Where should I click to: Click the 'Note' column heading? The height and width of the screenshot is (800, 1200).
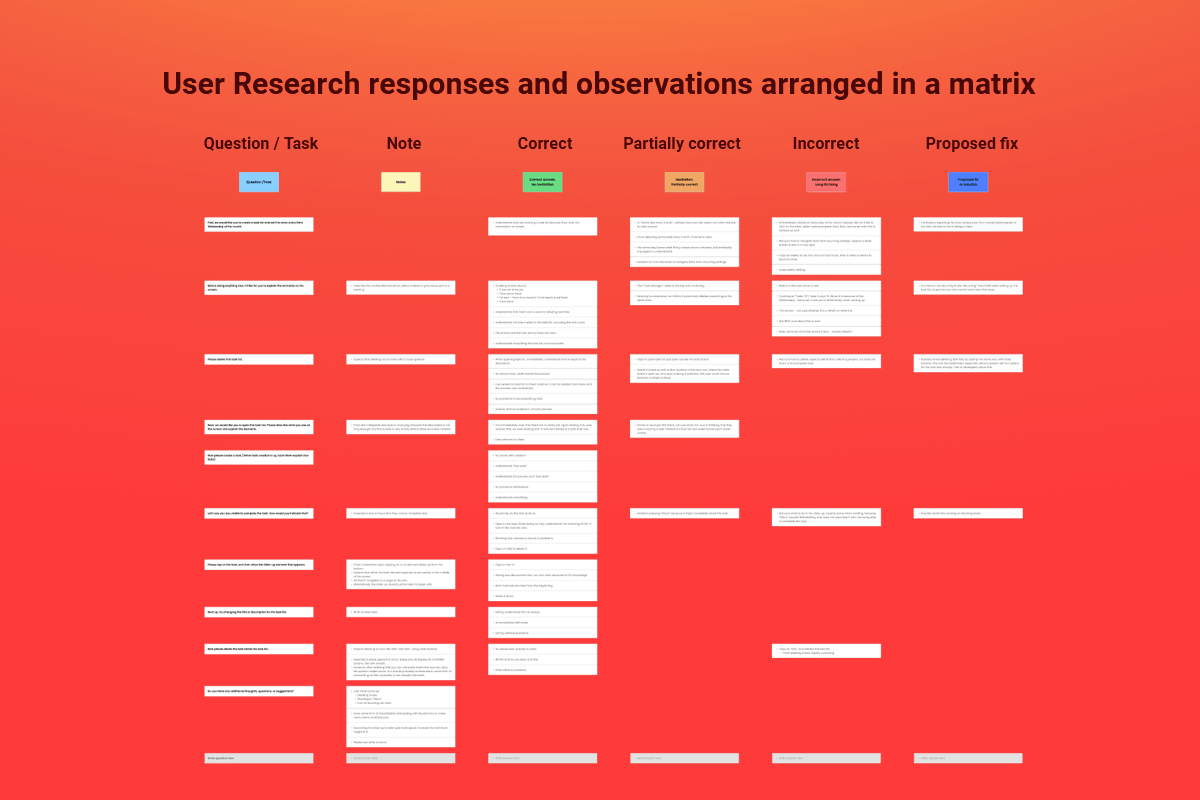[x=404, y=143]
